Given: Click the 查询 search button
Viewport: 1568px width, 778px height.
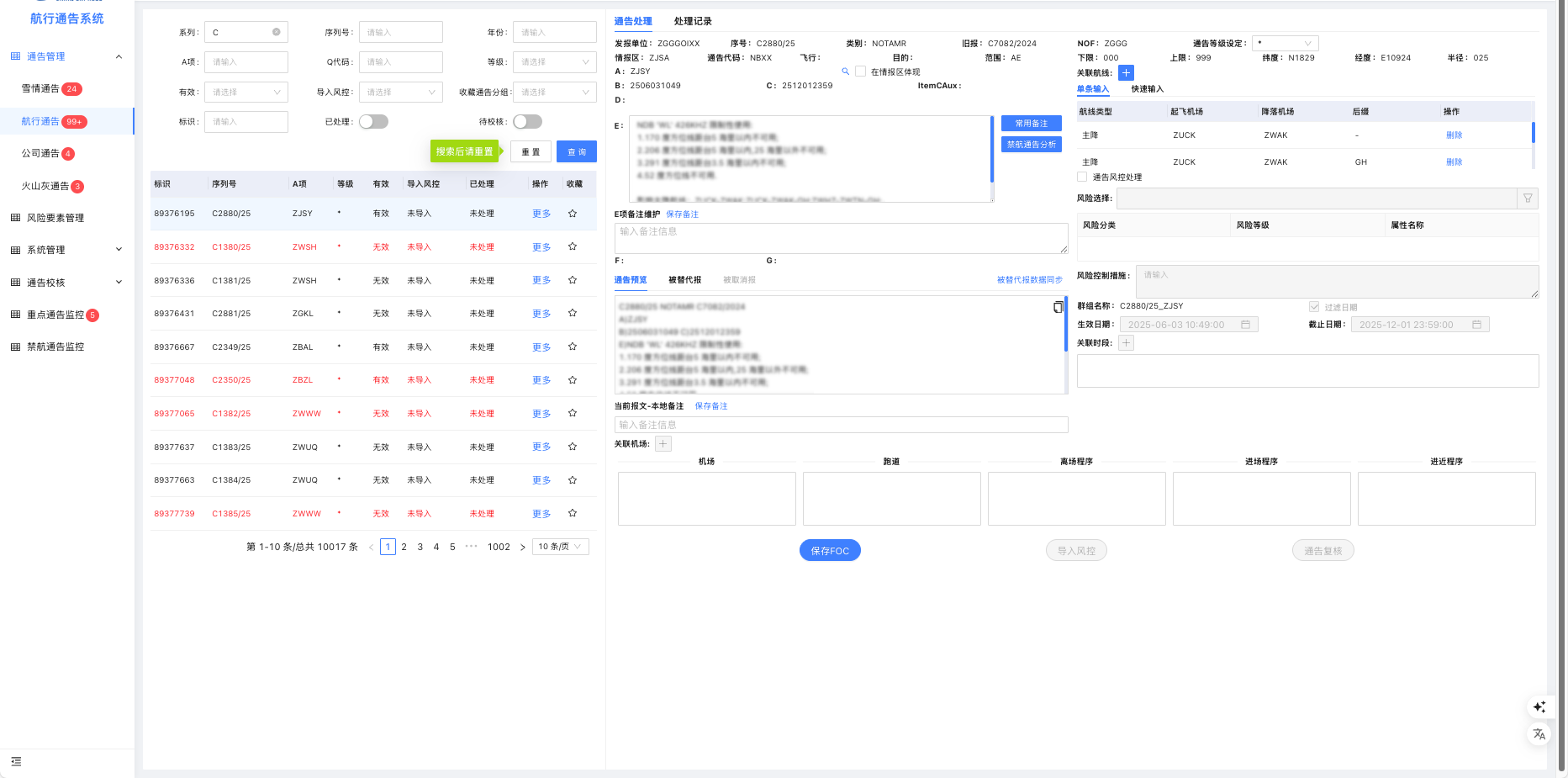Looking at the screenshot, I should 576,151.
